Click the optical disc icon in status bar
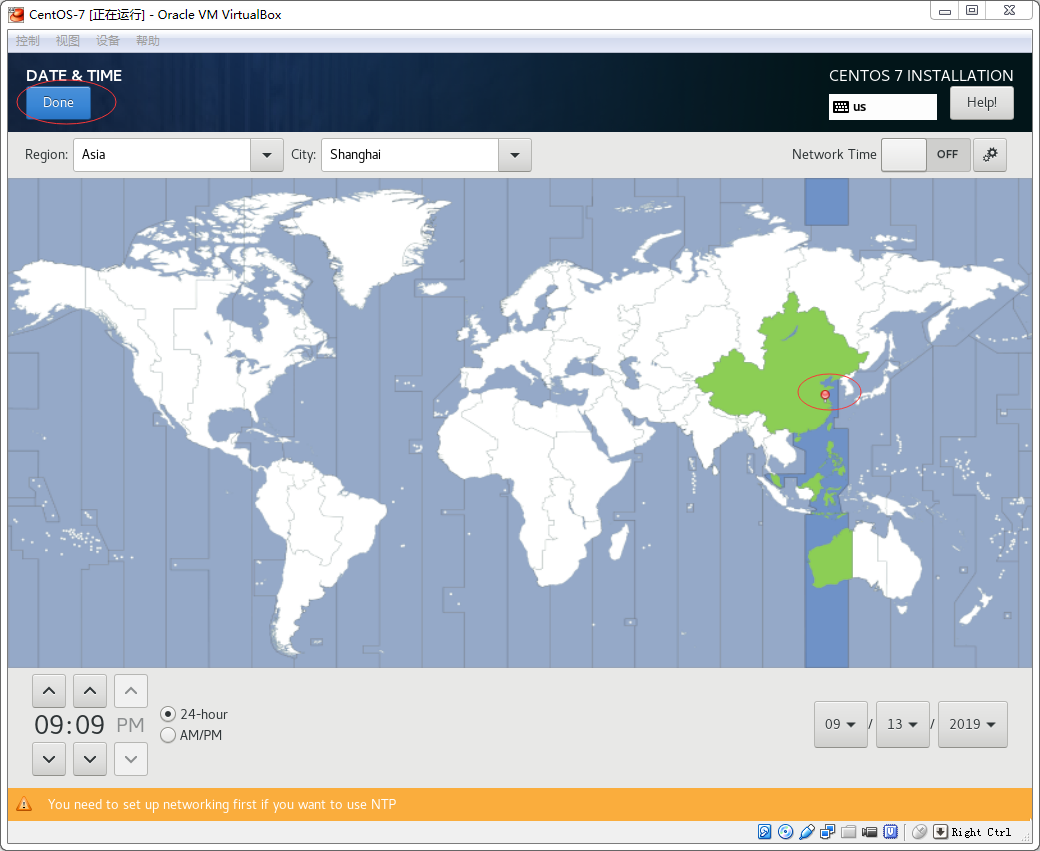This screenshot has width=1040, height=851. (x=786, y=832)
